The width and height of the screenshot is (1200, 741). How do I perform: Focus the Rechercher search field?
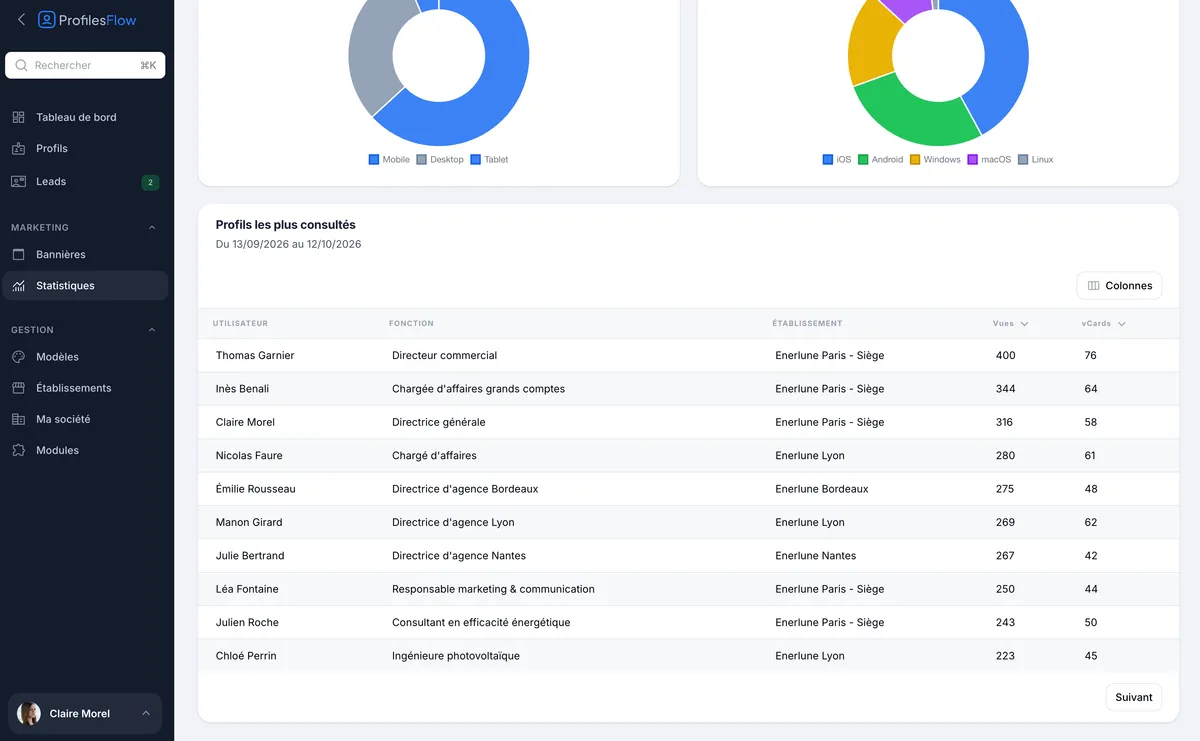pyautogui.click(x=85, y=65)
